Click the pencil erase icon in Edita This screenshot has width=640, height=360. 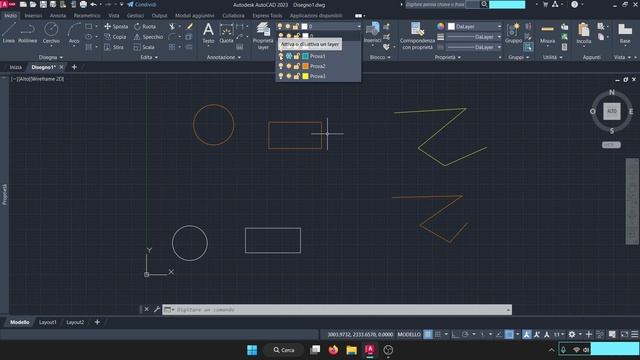click(x=189, y=27)
